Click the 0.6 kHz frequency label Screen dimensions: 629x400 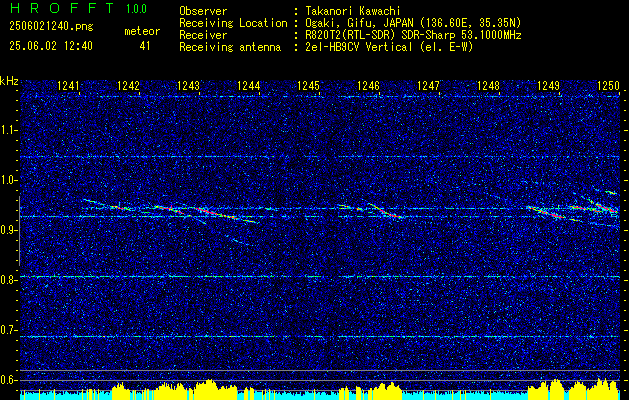click(x=9, y=380)
